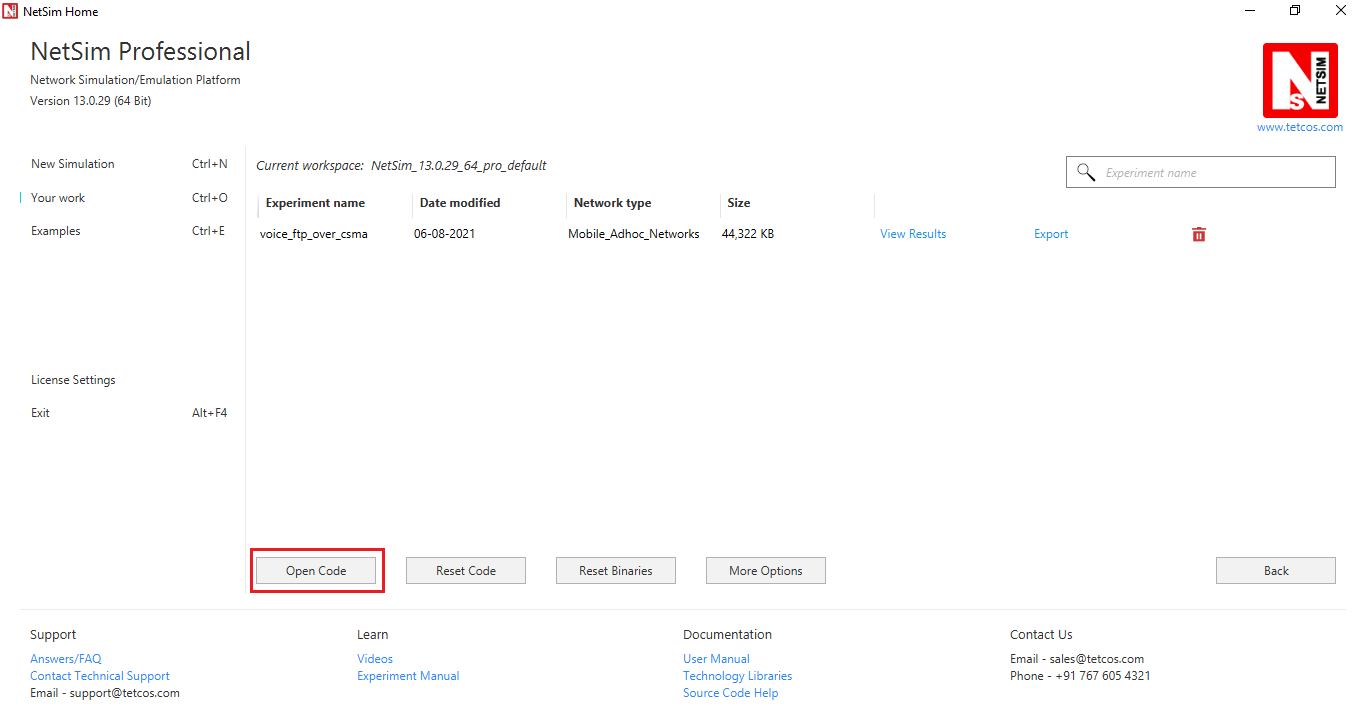Open More Options

tap(766, 571)
